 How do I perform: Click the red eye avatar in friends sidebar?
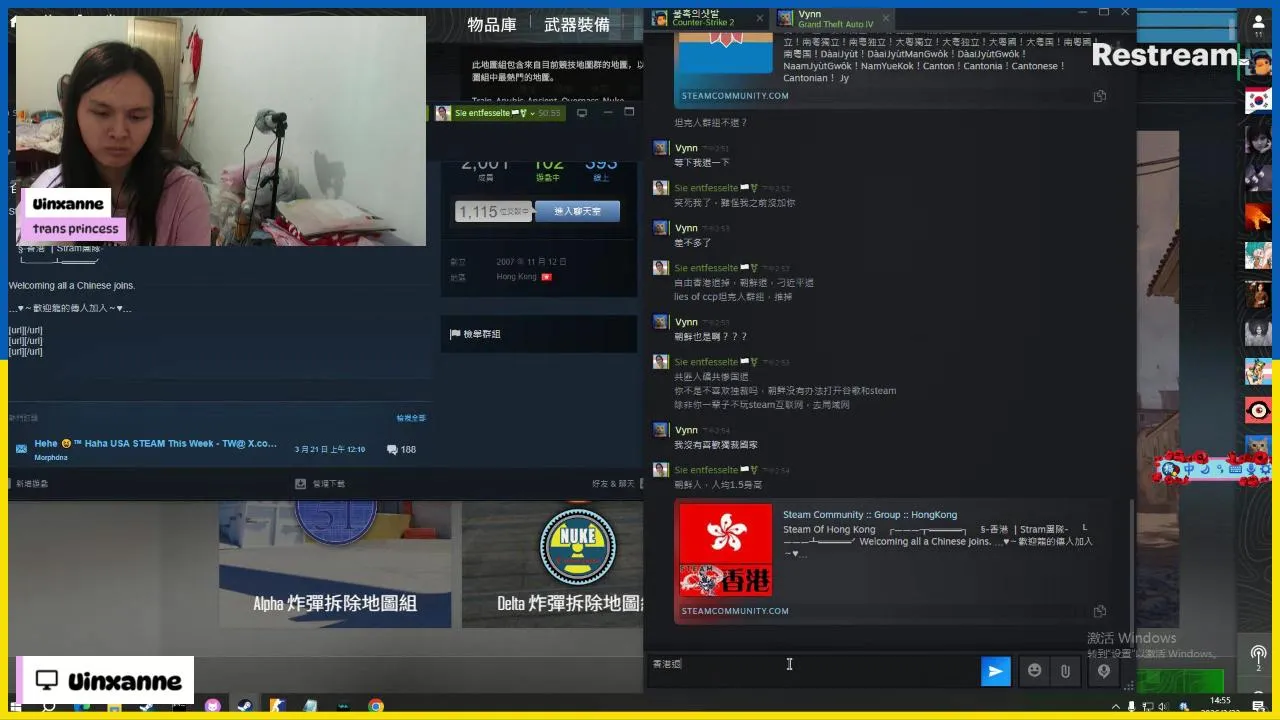(1258, 410)
